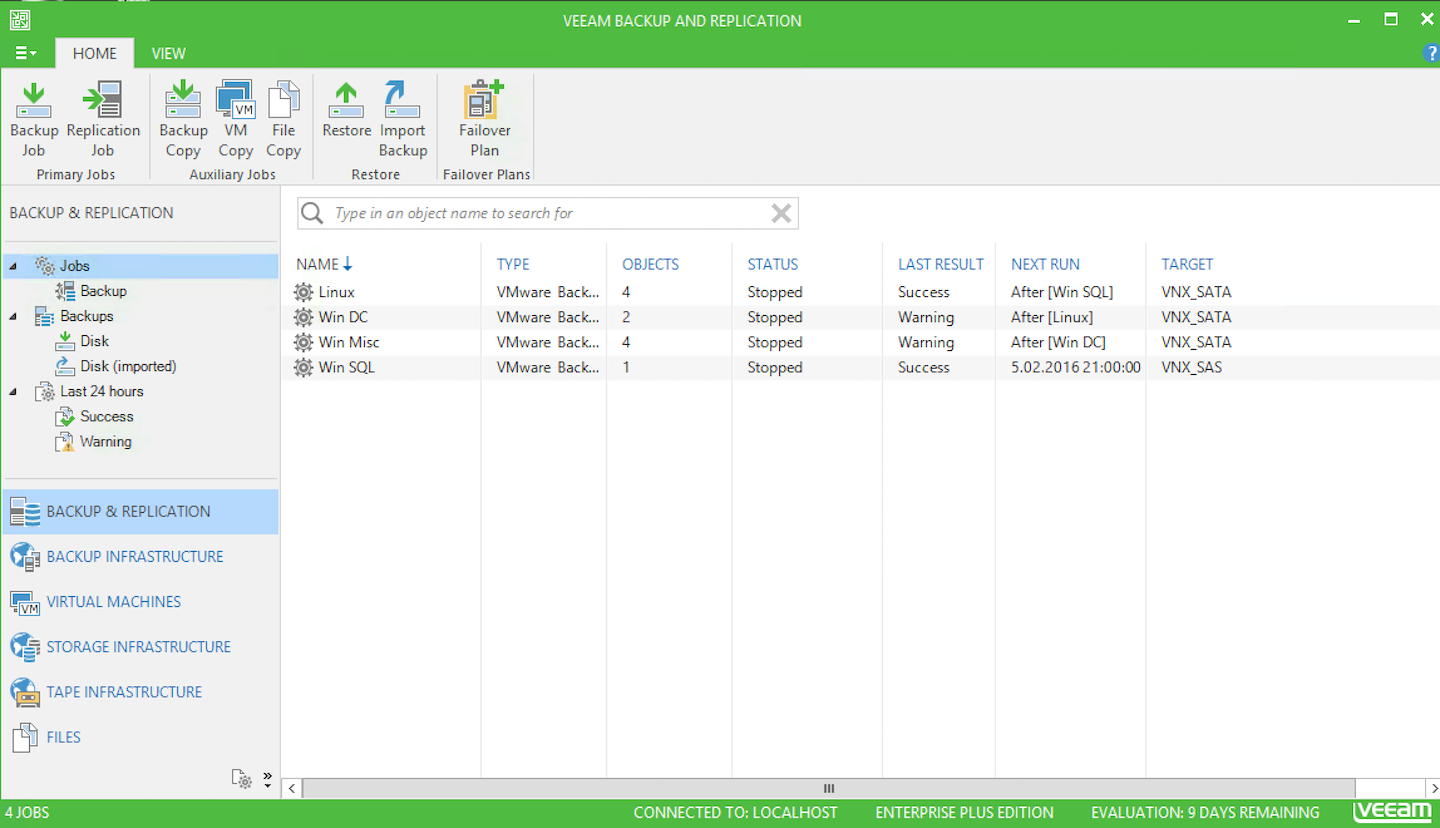Image resolution: width=1440 pixels, height=828 pixels.
Task: Clear the search box with the X
Action: 782,213
